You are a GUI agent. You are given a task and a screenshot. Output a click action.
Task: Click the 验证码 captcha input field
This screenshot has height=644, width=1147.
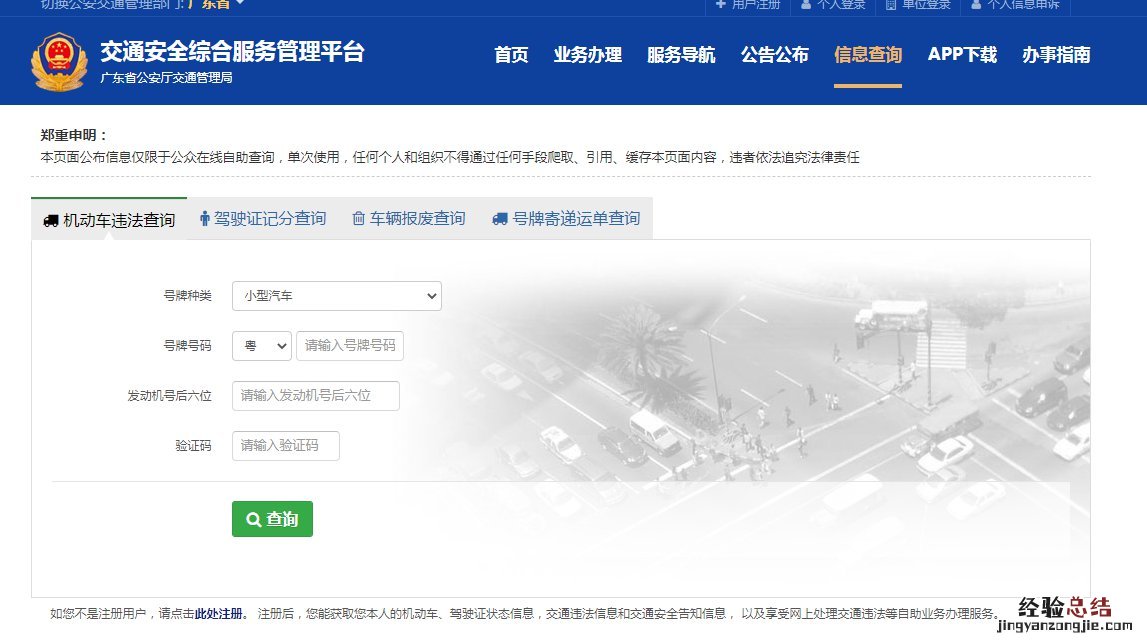285,446
